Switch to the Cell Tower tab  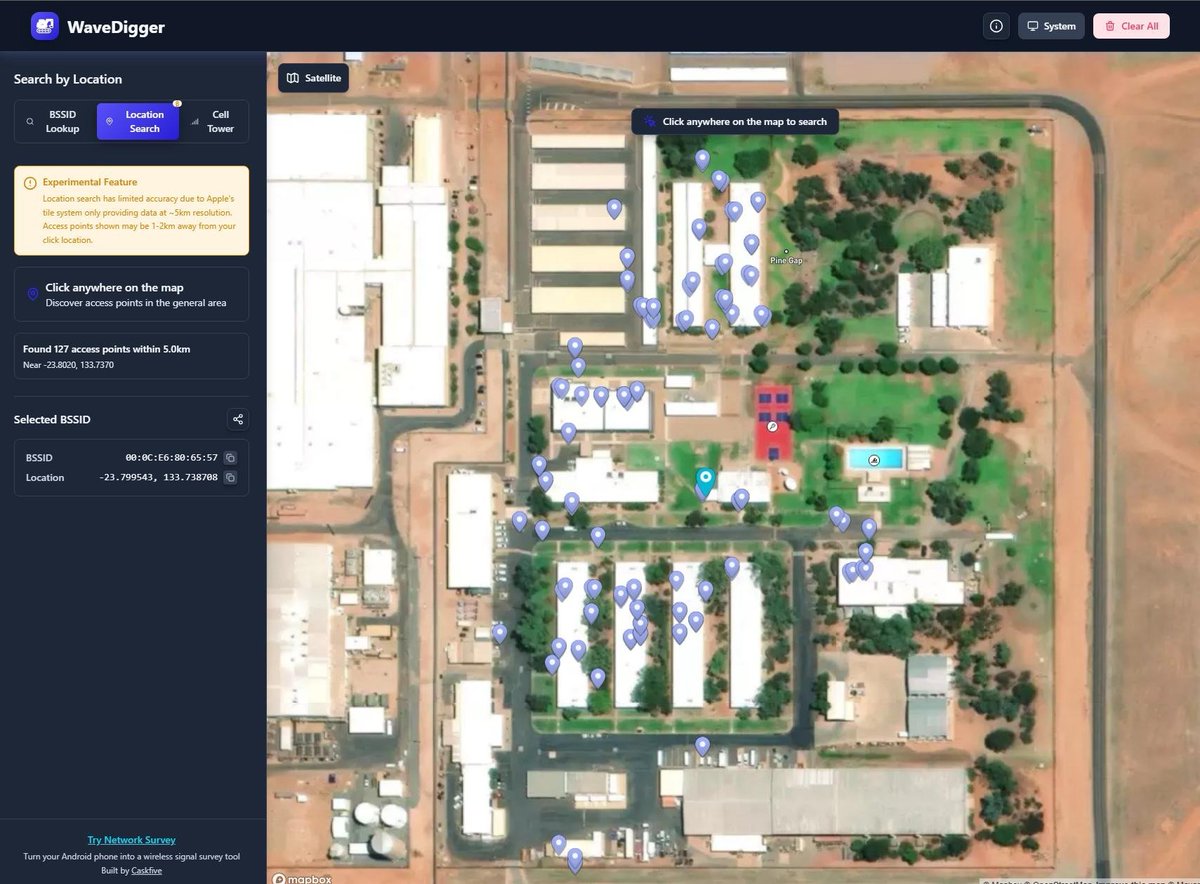(x=213, y=122)
